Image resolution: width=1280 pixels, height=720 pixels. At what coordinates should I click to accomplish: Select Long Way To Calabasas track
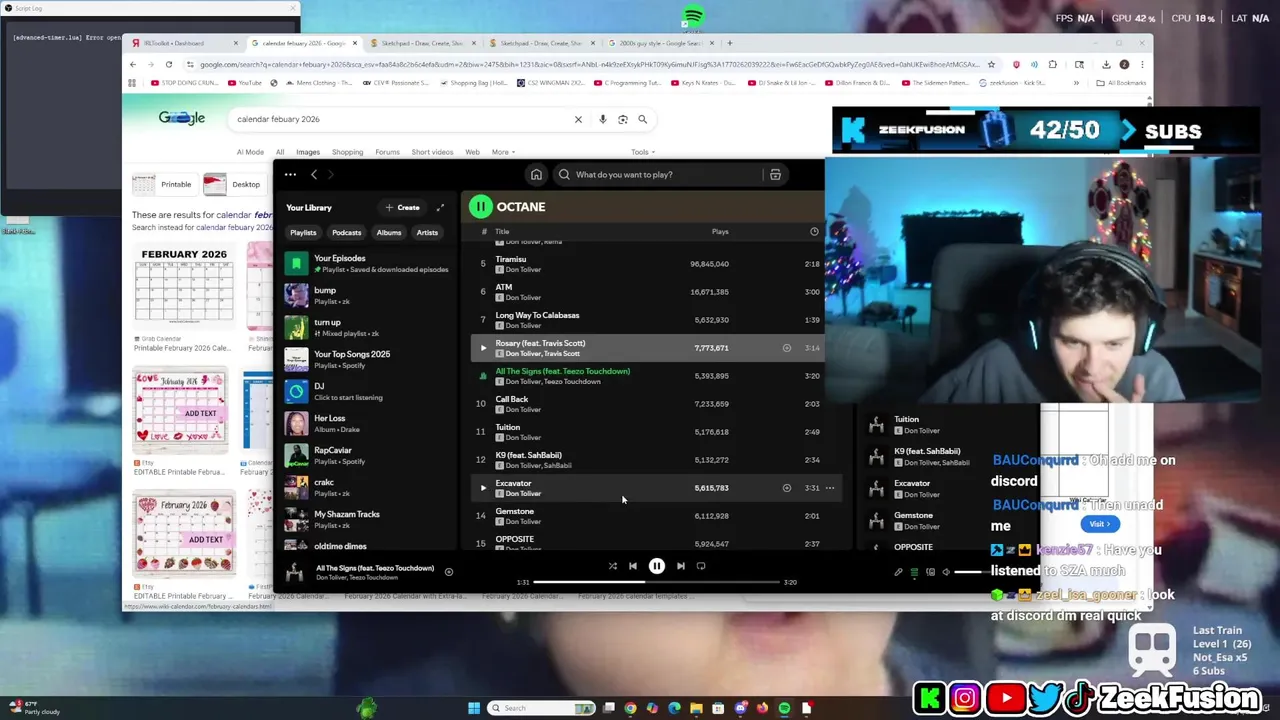pos(537,315)
